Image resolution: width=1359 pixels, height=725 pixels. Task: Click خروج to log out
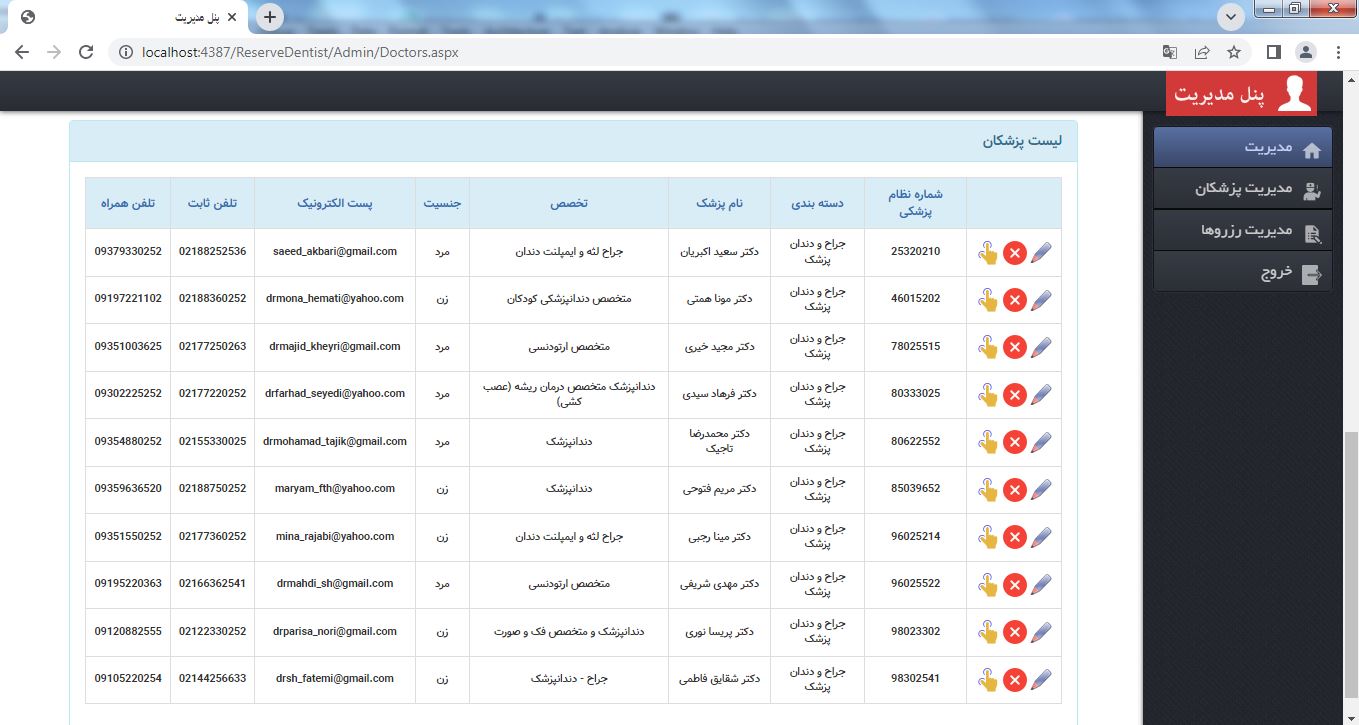(1243, 273)
